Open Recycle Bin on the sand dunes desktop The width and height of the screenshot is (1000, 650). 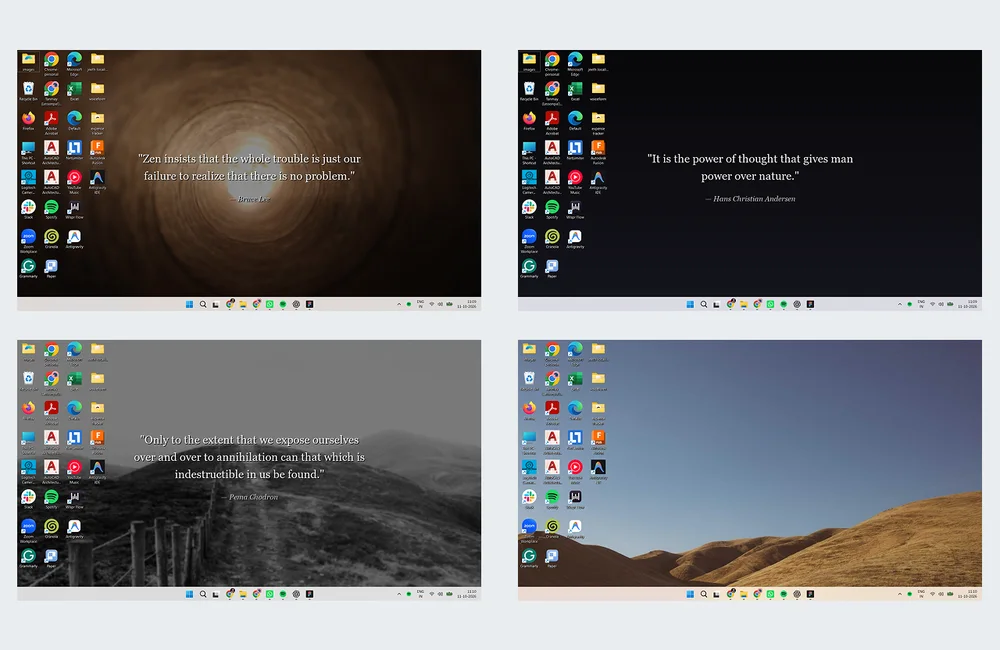(x=529, y=379)
